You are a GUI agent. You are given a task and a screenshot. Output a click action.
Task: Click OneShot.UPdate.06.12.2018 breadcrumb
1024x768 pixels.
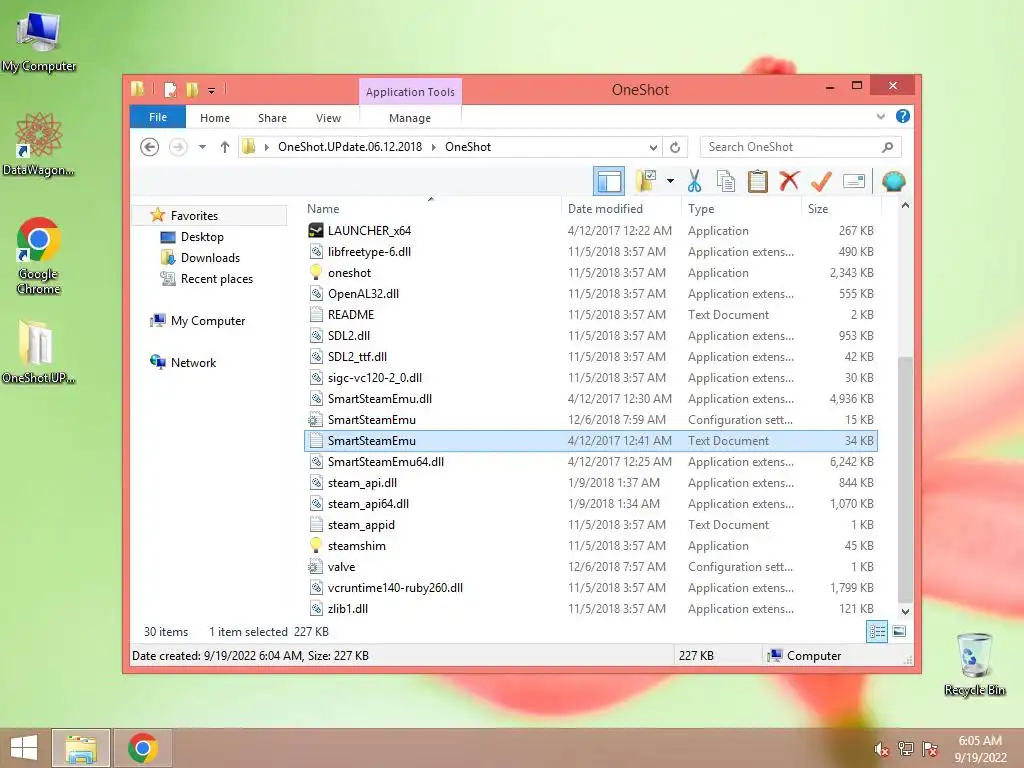(x=350, y=147)
